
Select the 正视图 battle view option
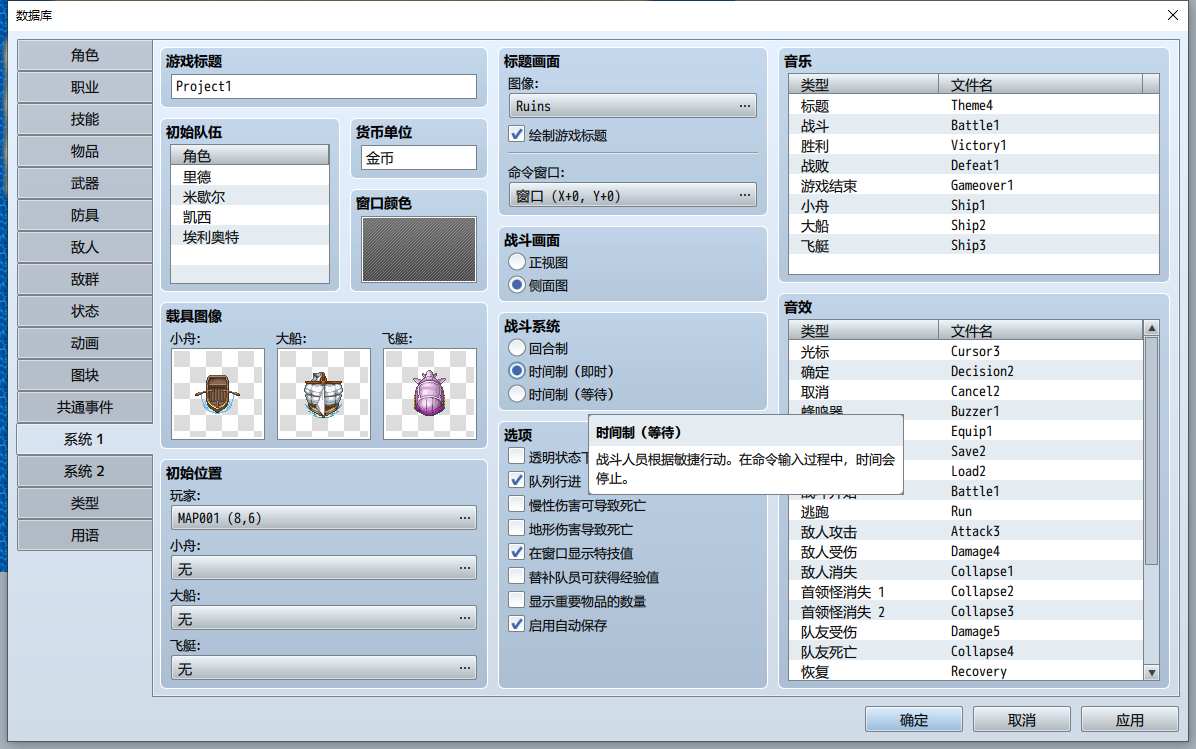517,262
